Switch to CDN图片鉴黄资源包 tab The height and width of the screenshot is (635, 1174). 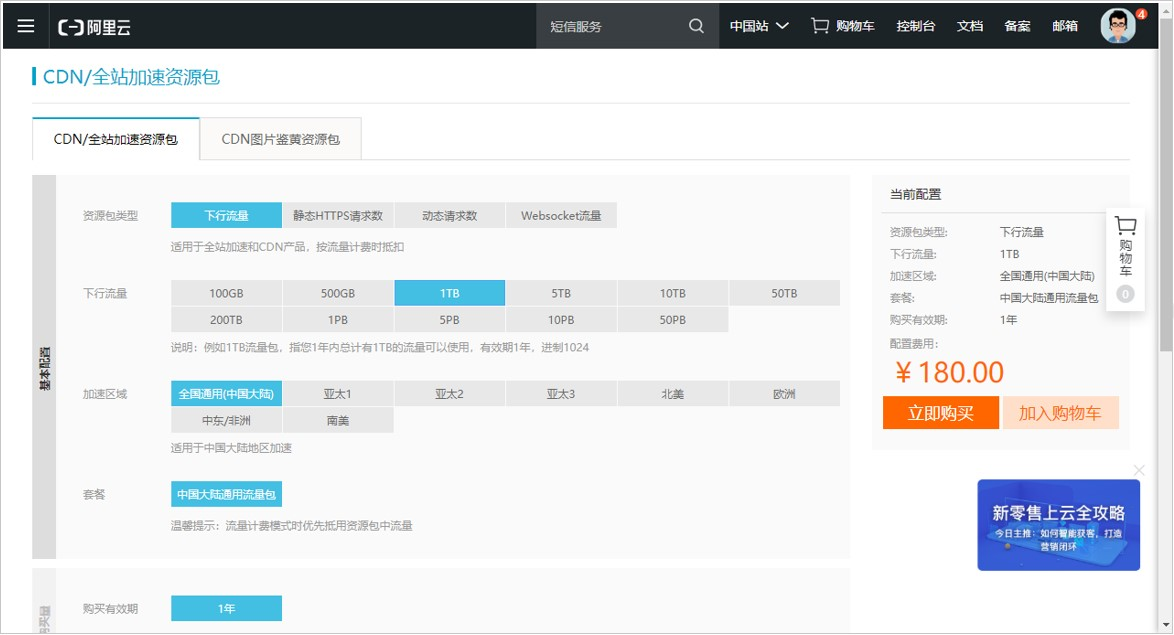point(281,139)
